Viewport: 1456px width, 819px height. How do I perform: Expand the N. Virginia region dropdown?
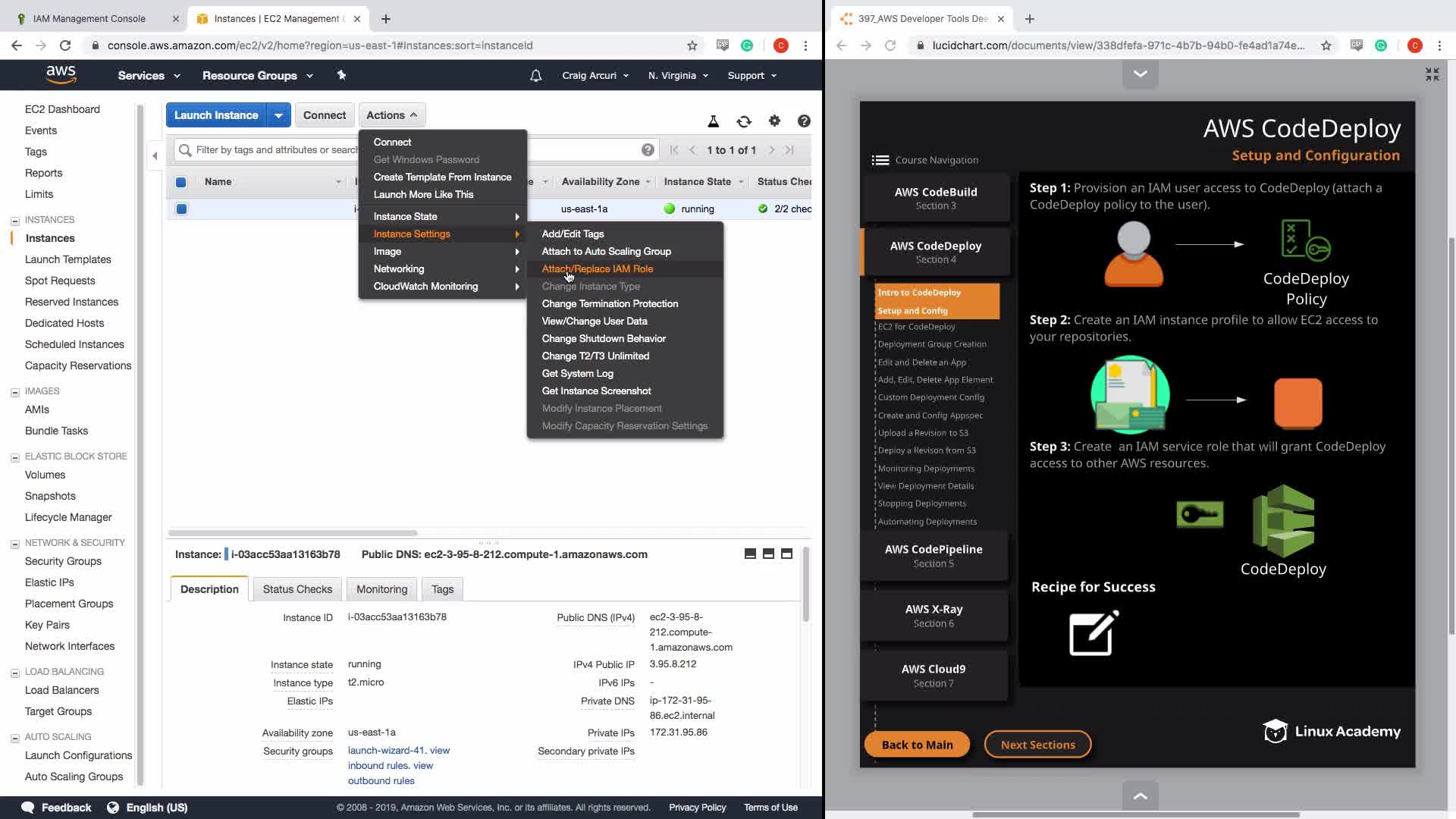[678, 76]
